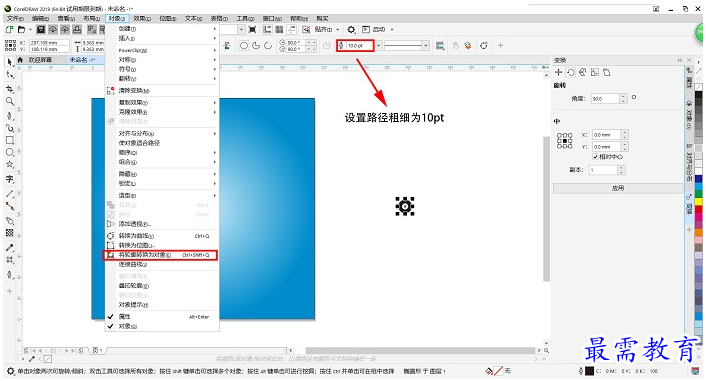
Task: Select the Shape tool in the toolbox
Action: 9,75
